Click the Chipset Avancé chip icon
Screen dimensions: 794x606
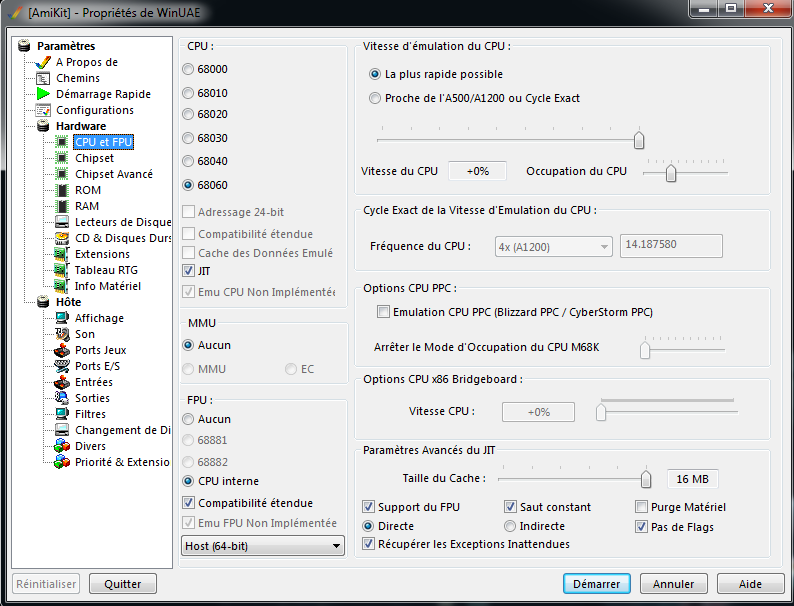pos(62,174)
